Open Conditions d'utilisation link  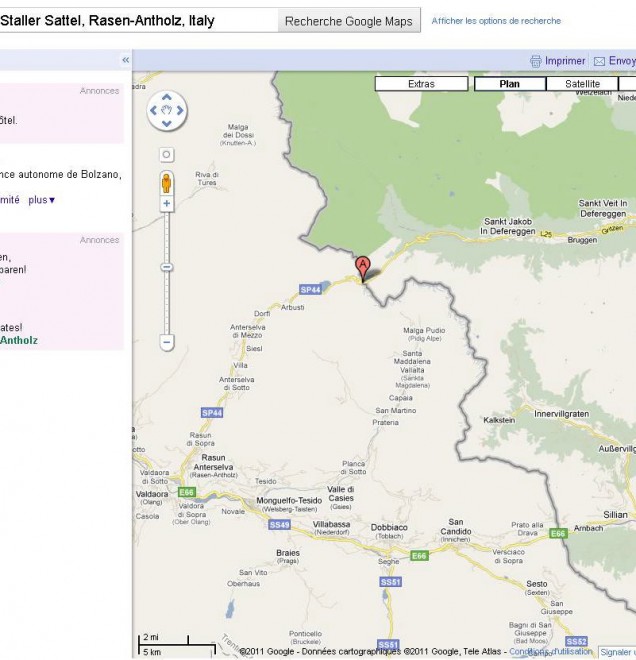click(x=551, y=652)
